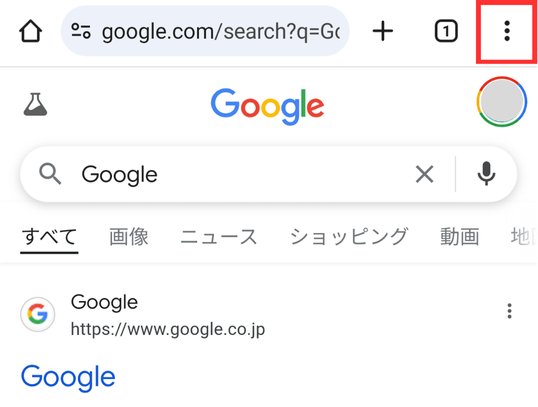Select the すべて tab

click(49, 237)
